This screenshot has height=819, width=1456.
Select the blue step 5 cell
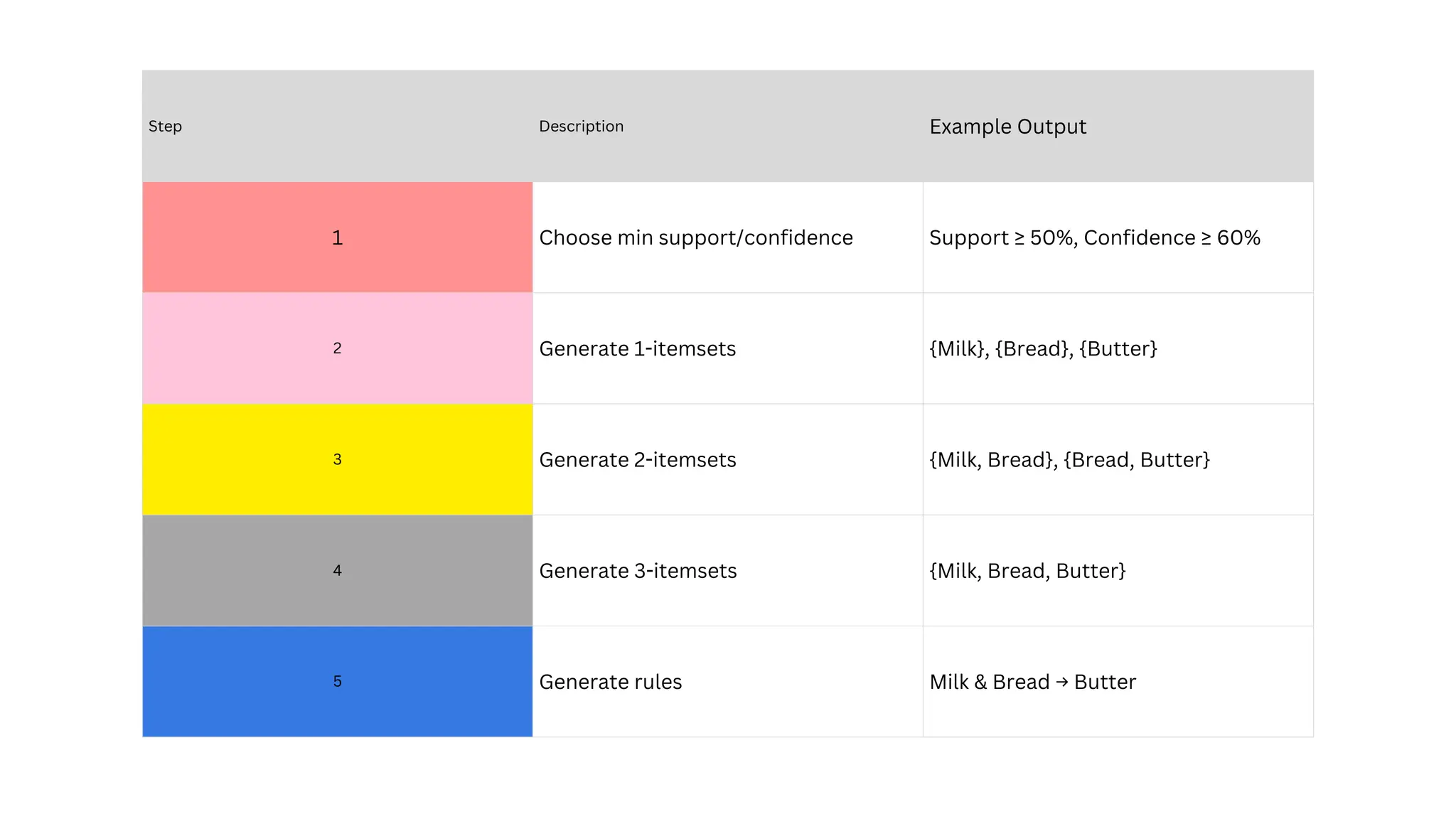click(337, 681)
